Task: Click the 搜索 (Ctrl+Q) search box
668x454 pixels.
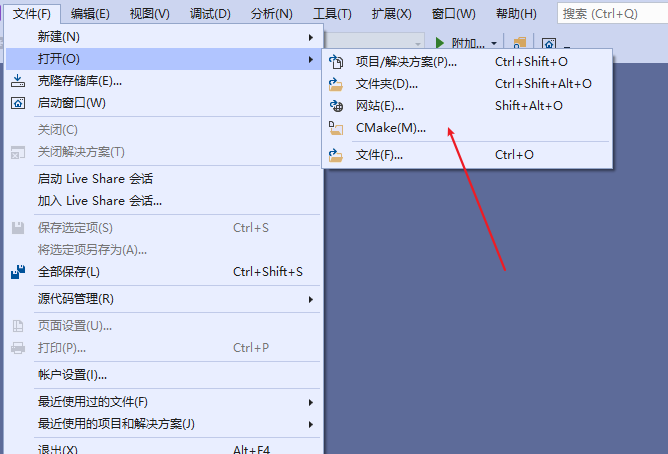Action: click(x=610, y=14)
